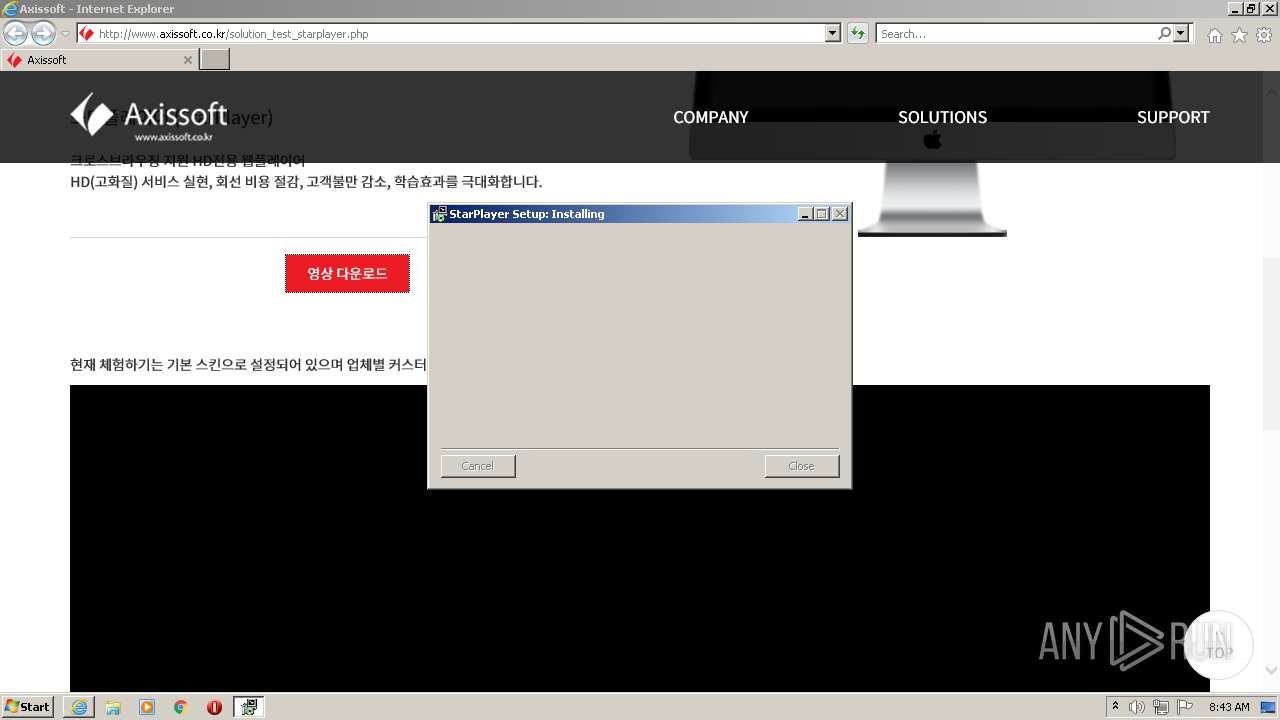
Task: Click the Axissoft logo
Action: tap(148, 116)
